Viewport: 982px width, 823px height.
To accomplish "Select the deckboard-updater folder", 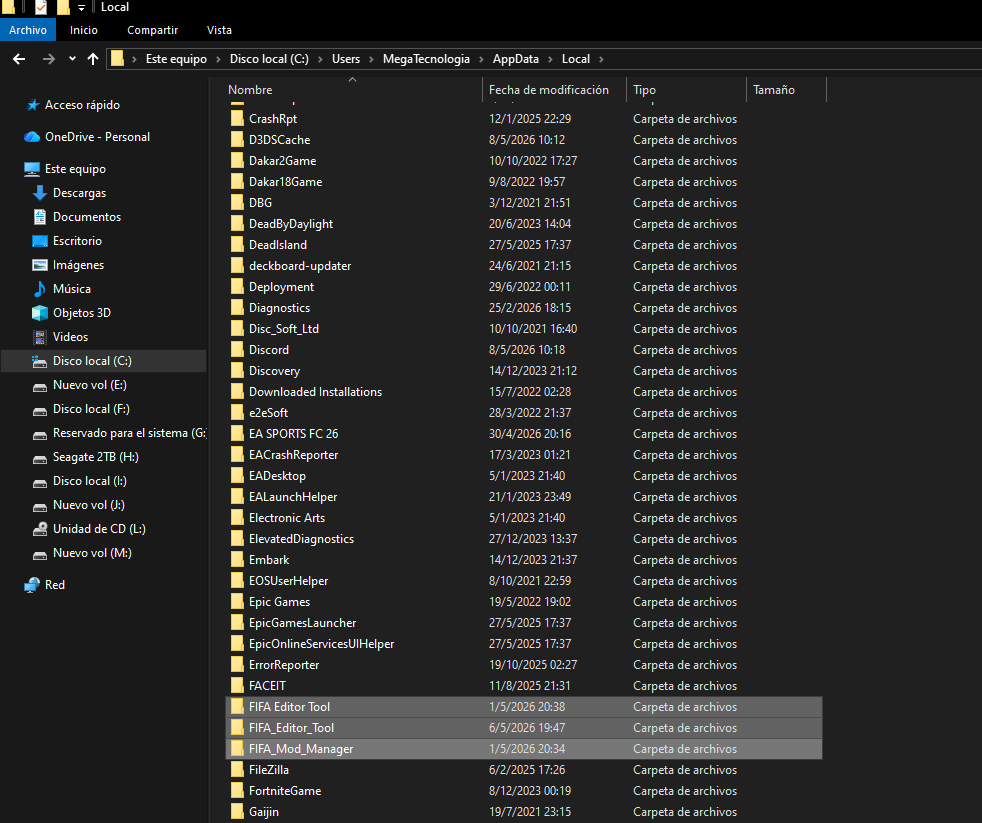I will pos(300,266).
